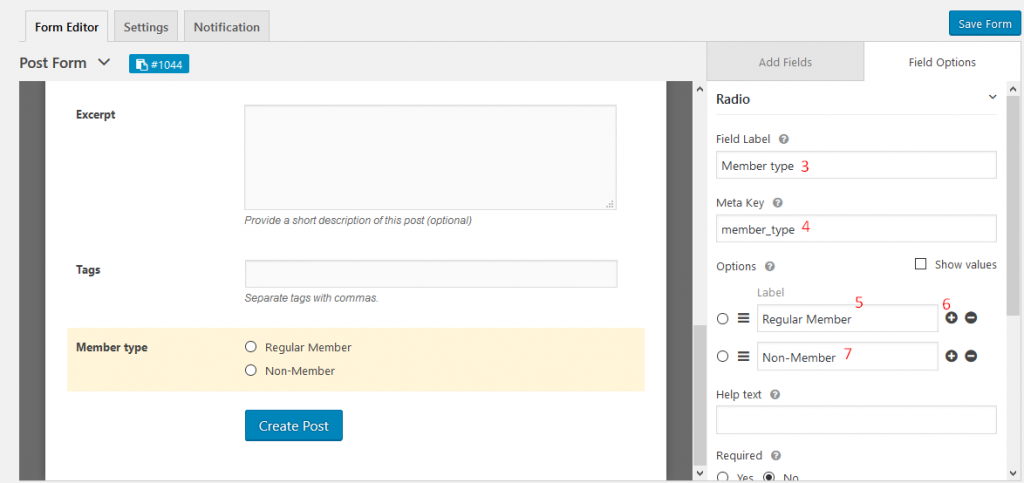Image resolution: width=1024 pixels, height=483 pixels.
Task: Switch to the Add Fields tab
Action: tap(785, 62)
